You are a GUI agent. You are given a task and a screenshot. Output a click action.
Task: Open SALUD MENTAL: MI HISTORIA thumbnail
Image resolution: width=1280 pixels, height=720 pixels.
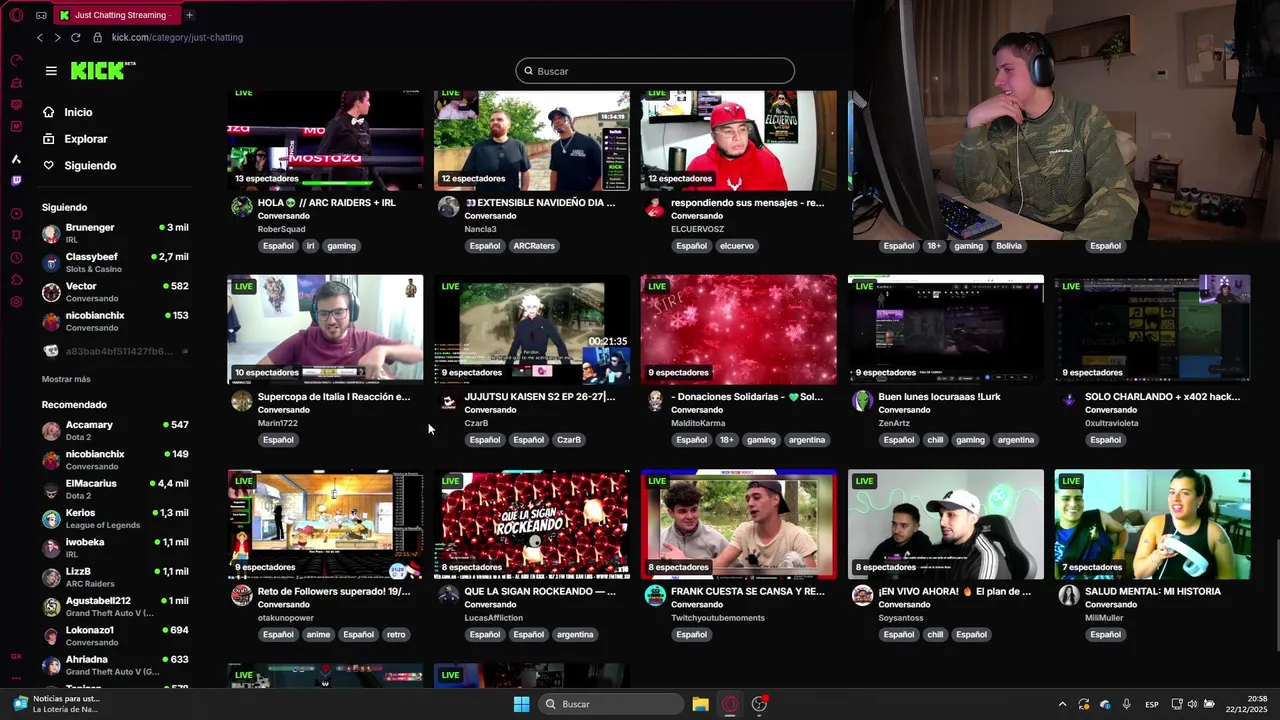click(x=1152, y=524)
